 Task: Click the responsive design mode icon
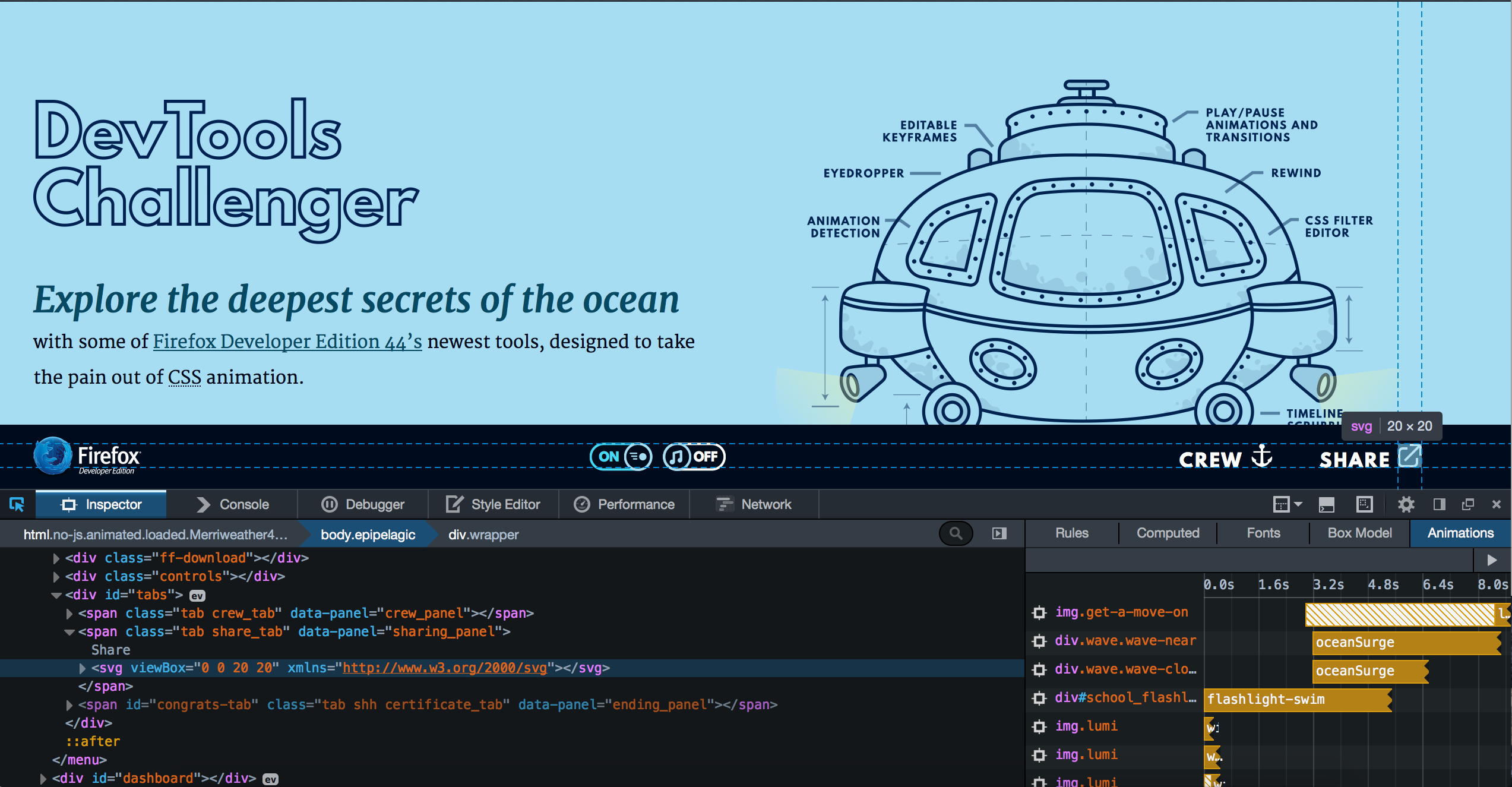(1365, 504)
